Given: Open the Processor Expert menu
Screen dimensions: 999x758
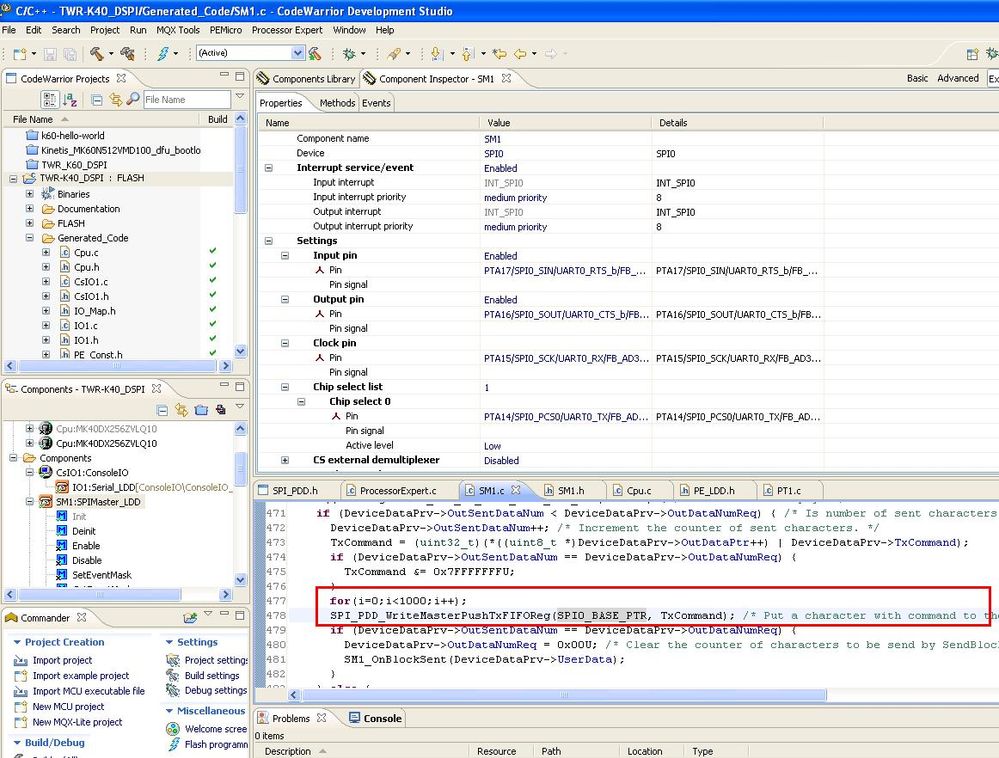Looking at the screenshot, I should (287, 30).
